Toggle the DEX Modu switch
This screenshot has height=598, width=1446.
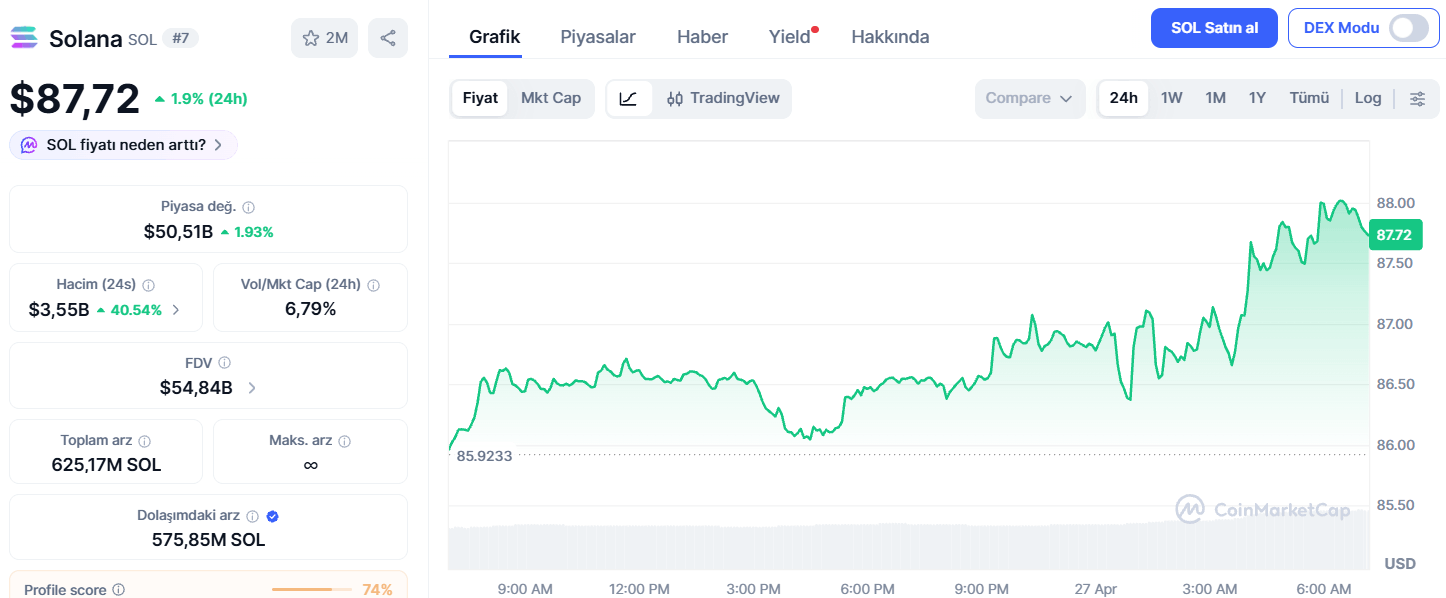click(1409, 28)
